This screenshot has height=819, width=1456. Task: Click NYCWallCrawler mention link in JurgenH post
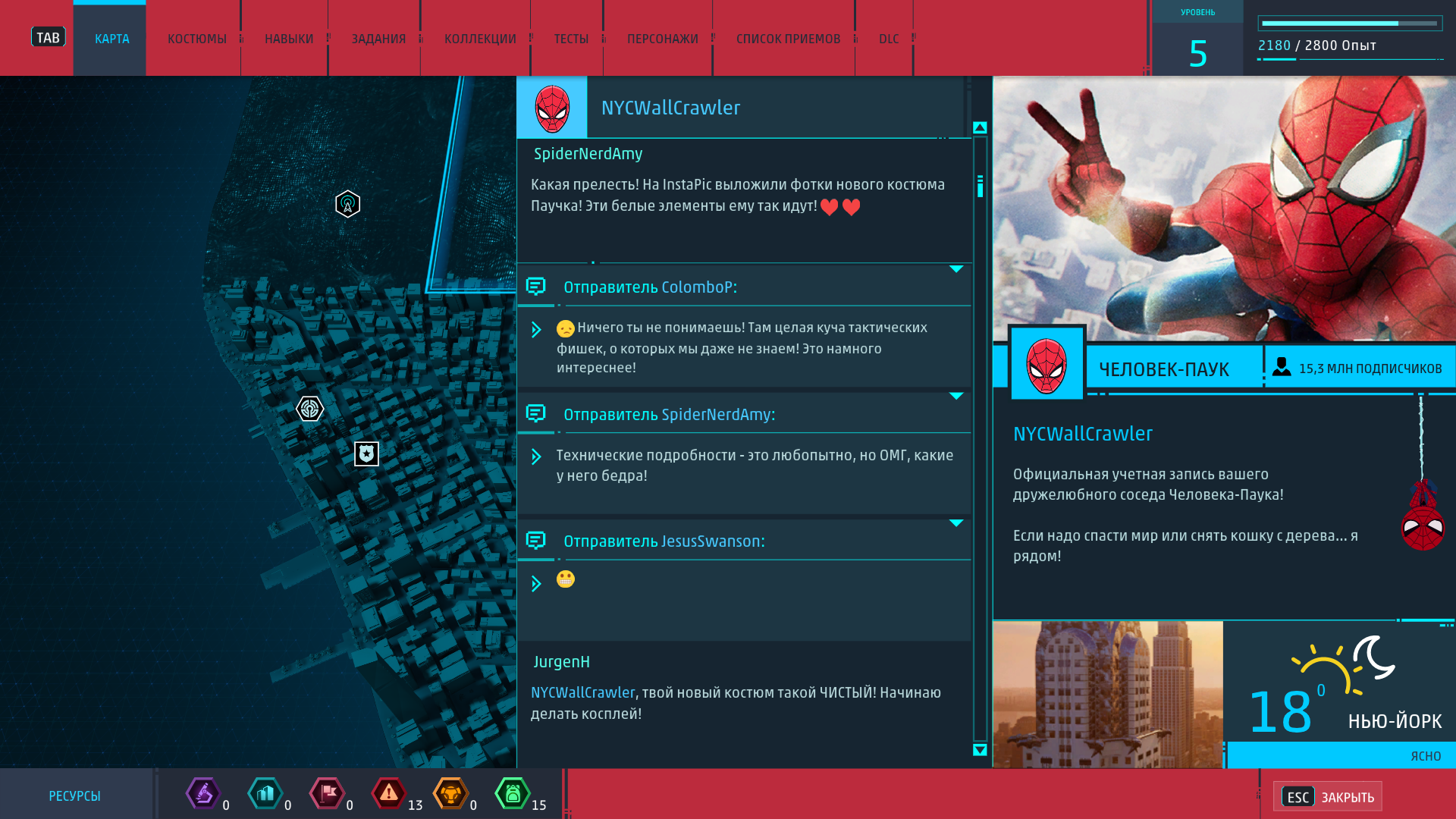pyautogui.click(x=582, y=692)
